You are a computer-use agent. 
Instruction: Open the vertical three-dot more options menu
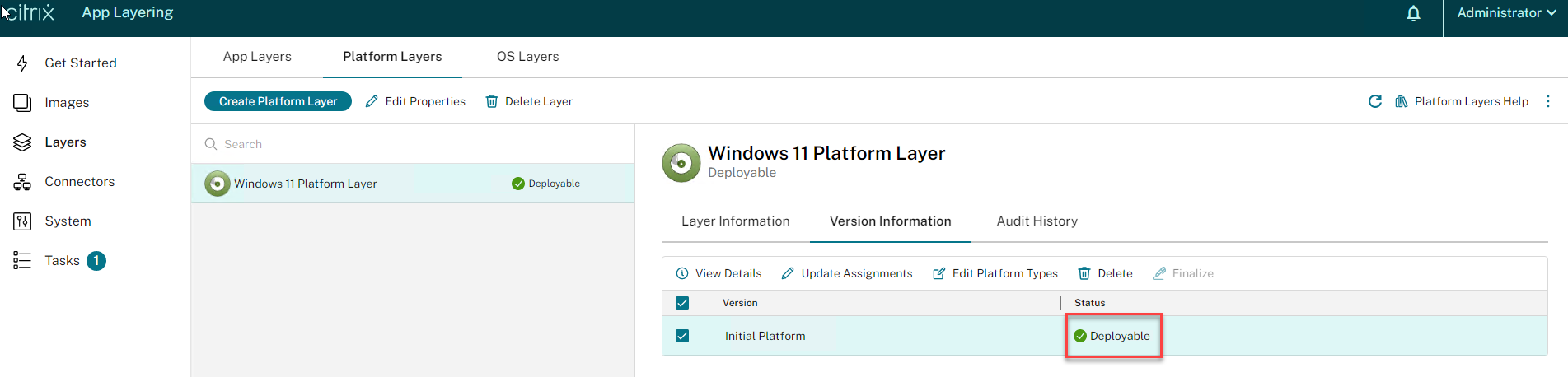(1547, 101)
